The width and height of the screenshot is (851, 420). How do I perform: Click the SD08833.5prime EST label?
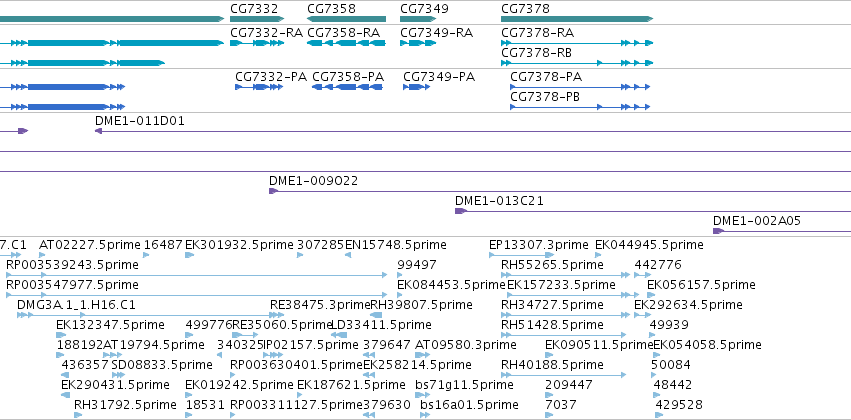pyautogui.click(x=162, y=365)
